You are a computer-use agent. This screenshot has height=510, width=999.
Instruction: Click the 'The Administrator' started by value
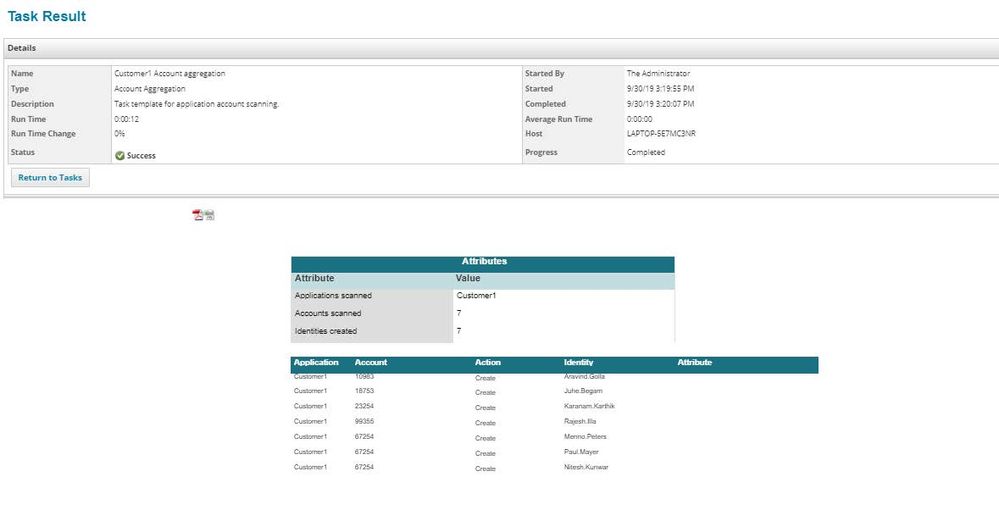pyautogui.click(x=658, y=73)
